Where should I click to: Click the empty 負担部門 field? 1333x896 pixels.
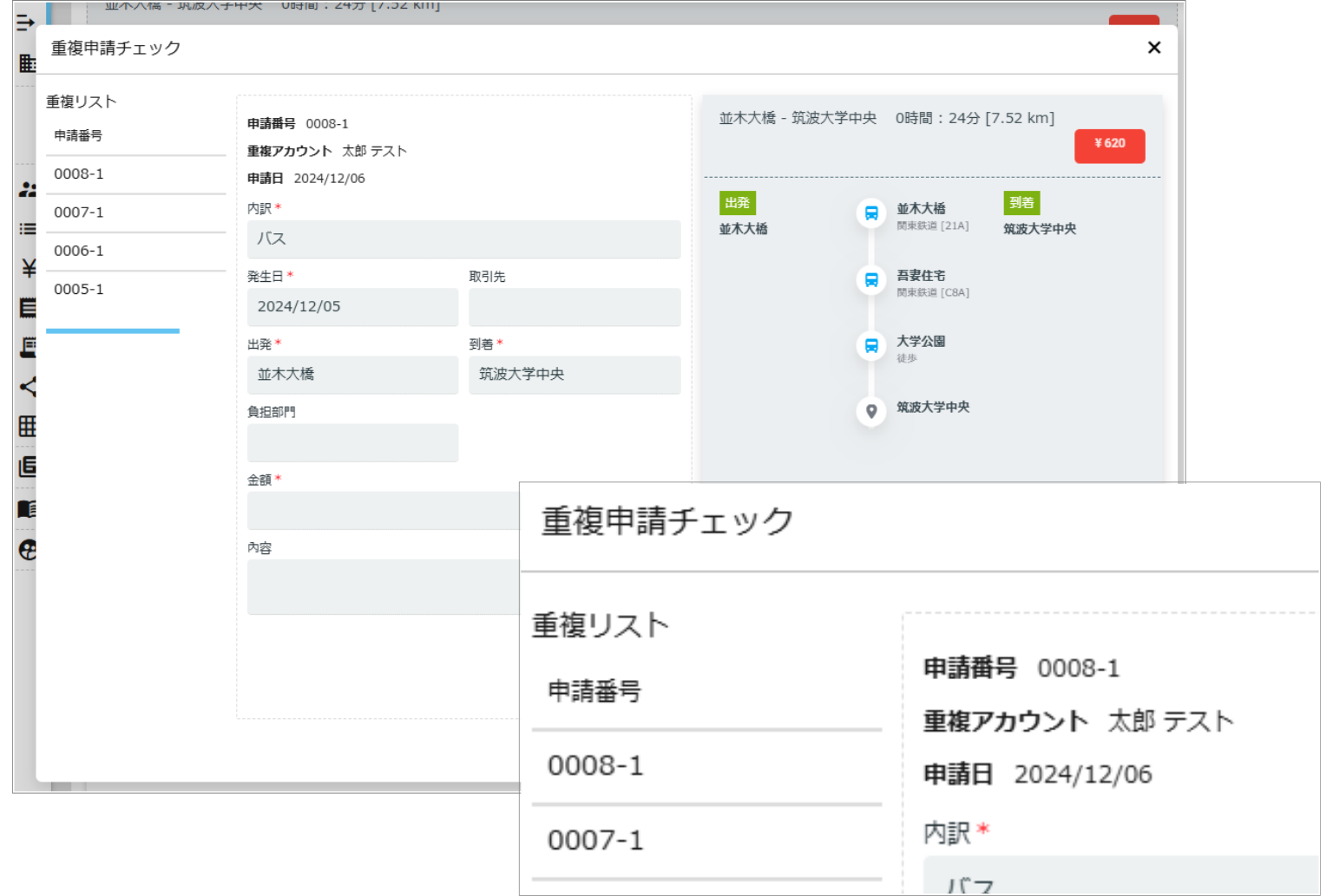(352, 442)
